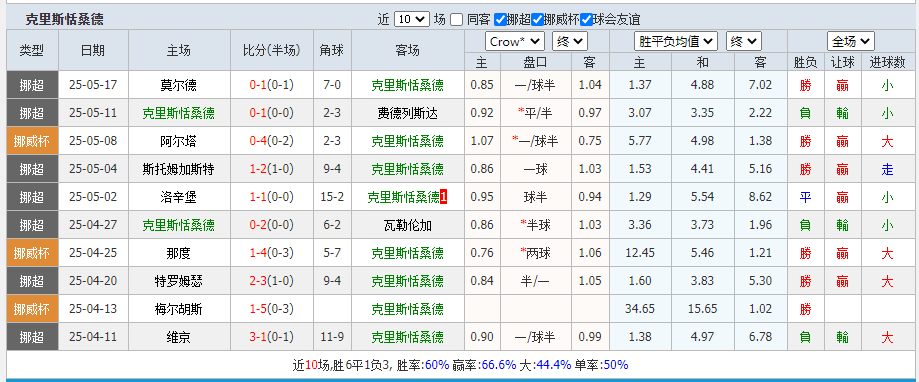Open the recent matches count dropdown showing 10
The width and height of the screenshot is (919, 382).
(x=412, y=19)
